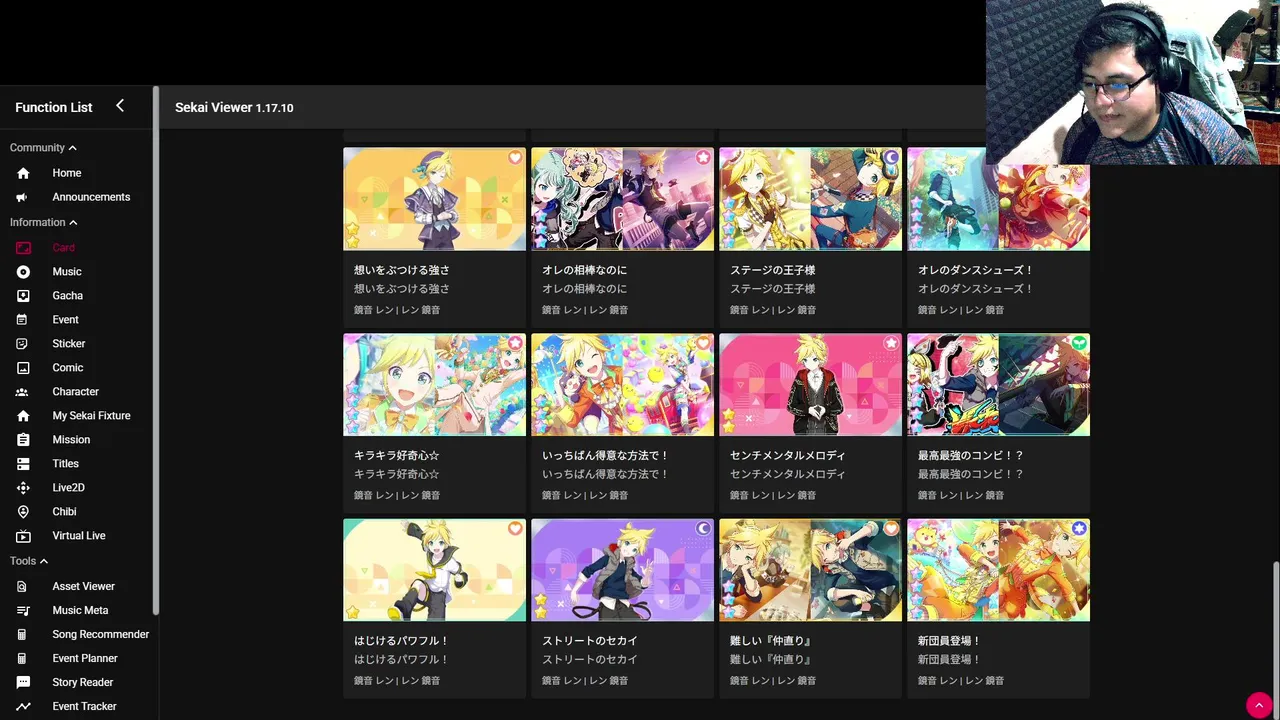Open card 想いをぶつける強さ thumbnail
1280x720 pixels.
(434, 199)
